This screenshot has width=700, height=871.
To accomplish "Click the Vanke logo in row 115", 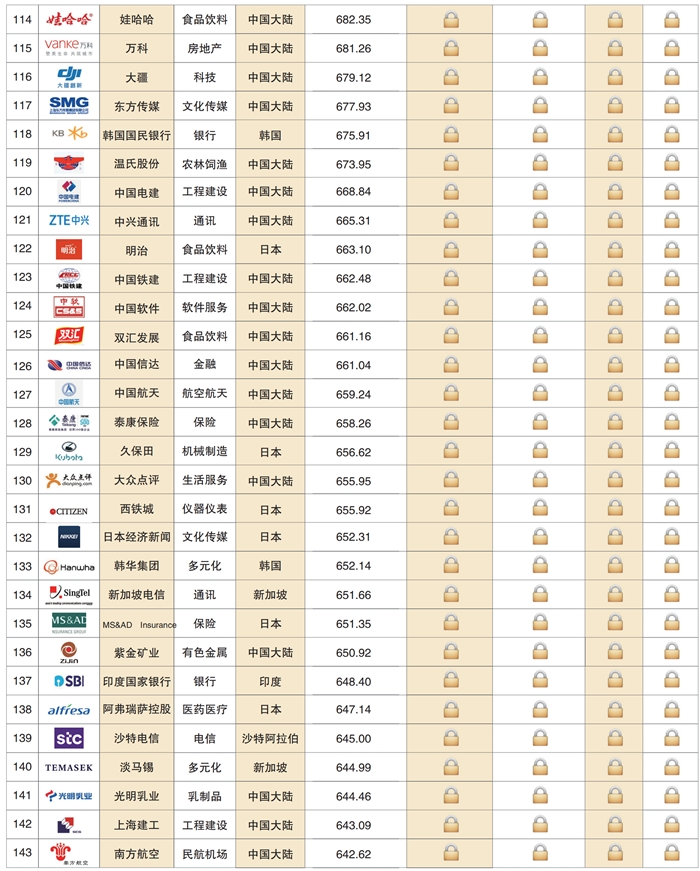I will pos(69,48).
